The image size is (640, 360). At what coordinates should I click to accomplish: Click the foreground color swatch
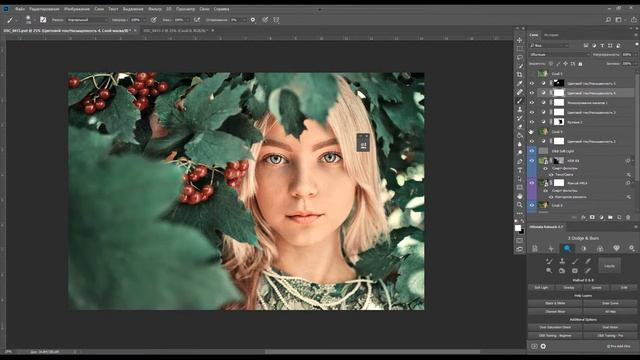[x=518, y=228]
